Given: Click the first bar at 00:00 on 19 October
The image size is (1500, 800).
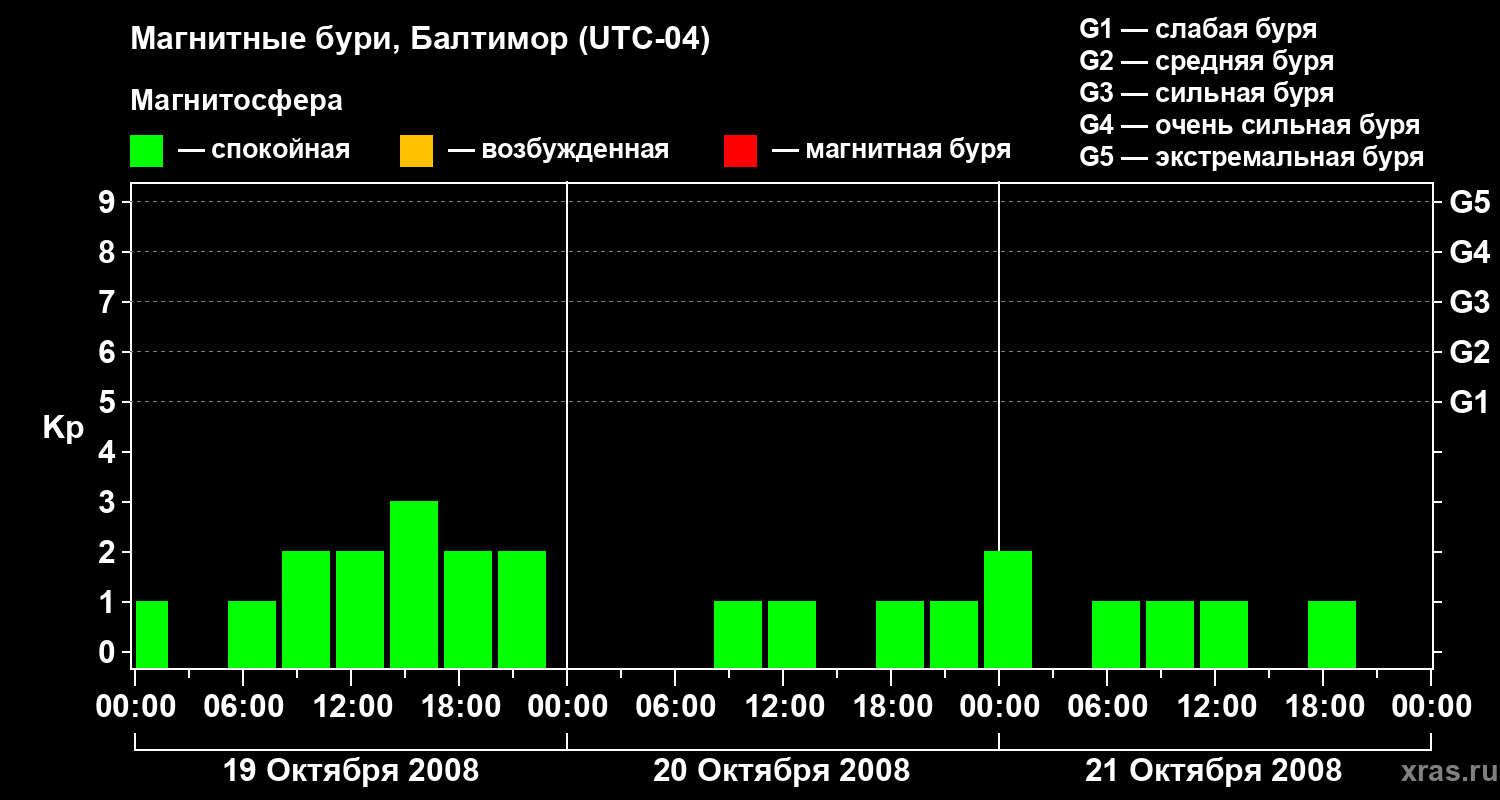Looking at the screenshot, I should point(151,634).
